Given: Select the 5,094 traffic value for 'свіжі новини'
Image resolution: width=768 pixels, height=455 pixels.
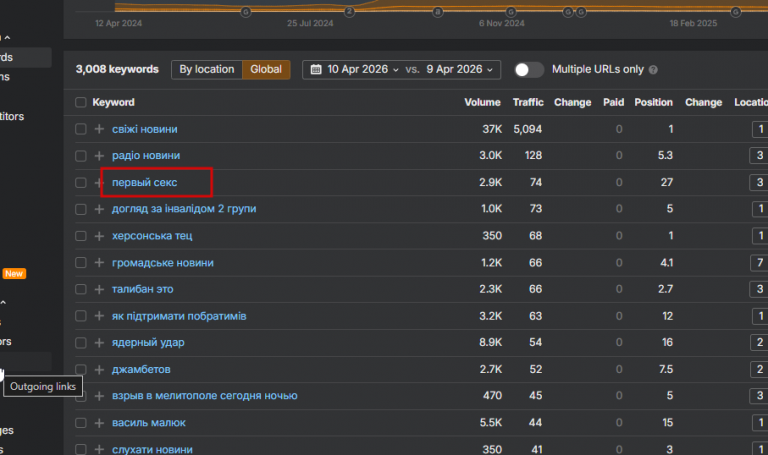Looking at the screenshot, I should (528, 129).
